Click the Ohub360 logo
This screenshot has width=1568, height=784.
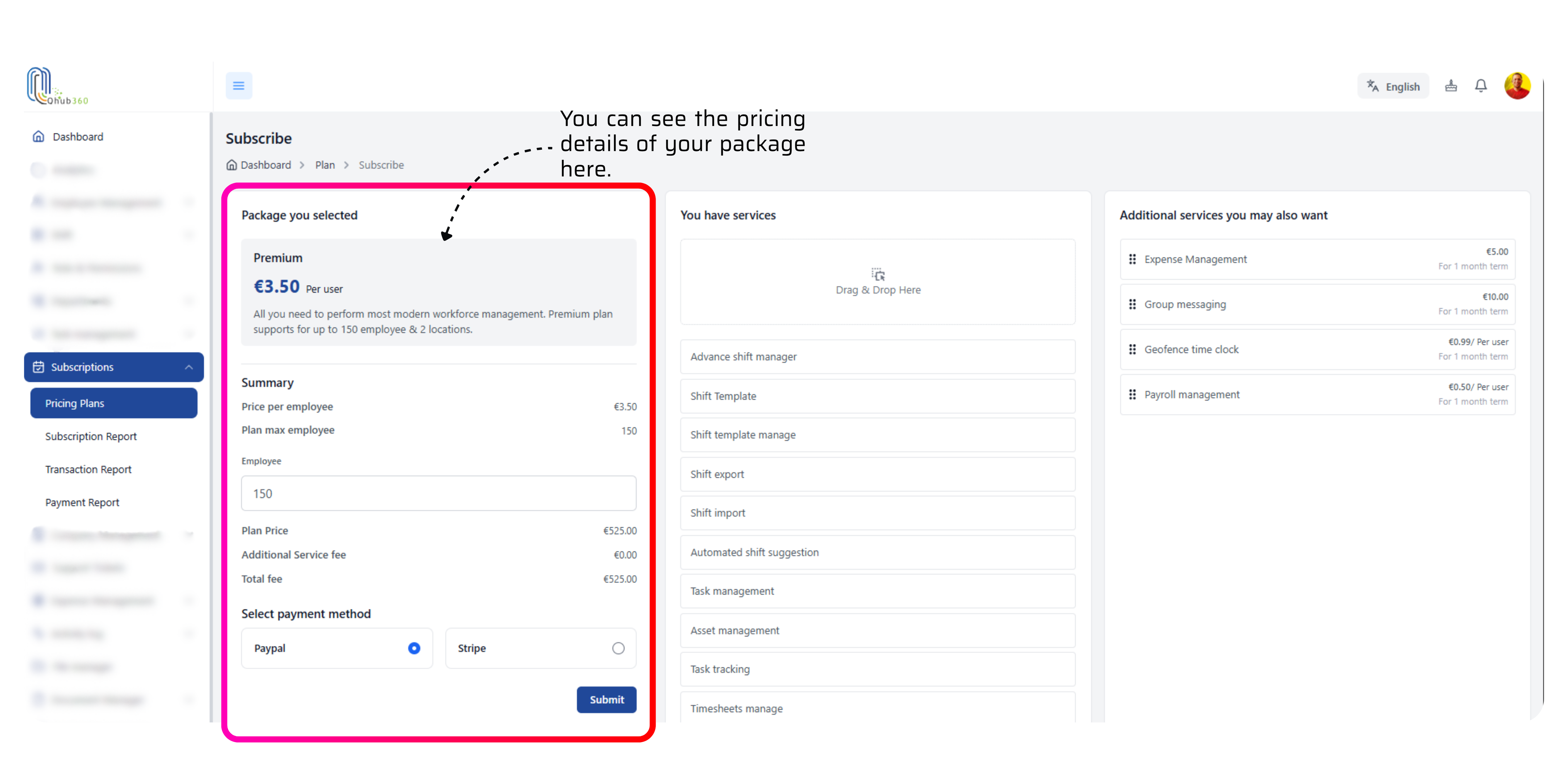pos(57,86)
